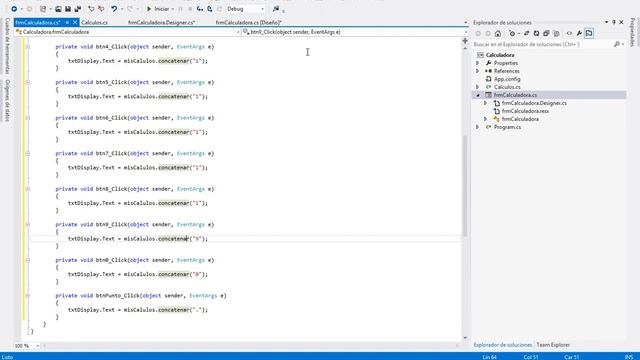Collapse the btn5_Click method outline

pos(28,82)
